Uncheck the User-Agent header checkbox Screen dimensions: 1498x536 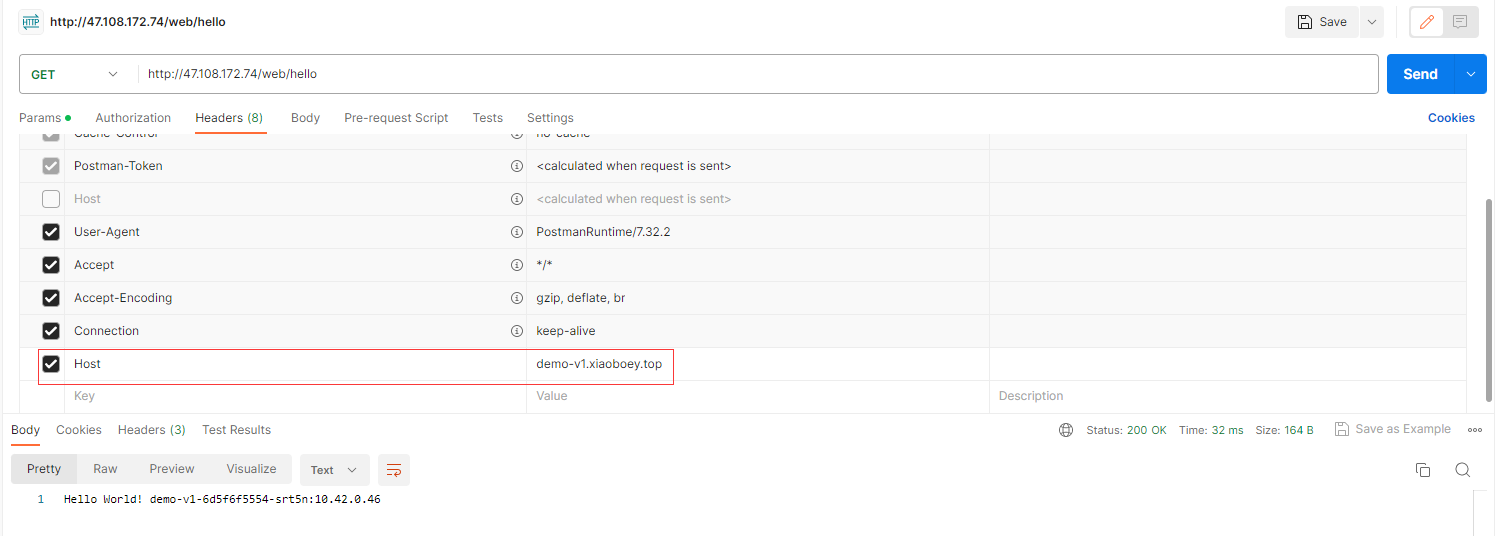coord(51,232)
